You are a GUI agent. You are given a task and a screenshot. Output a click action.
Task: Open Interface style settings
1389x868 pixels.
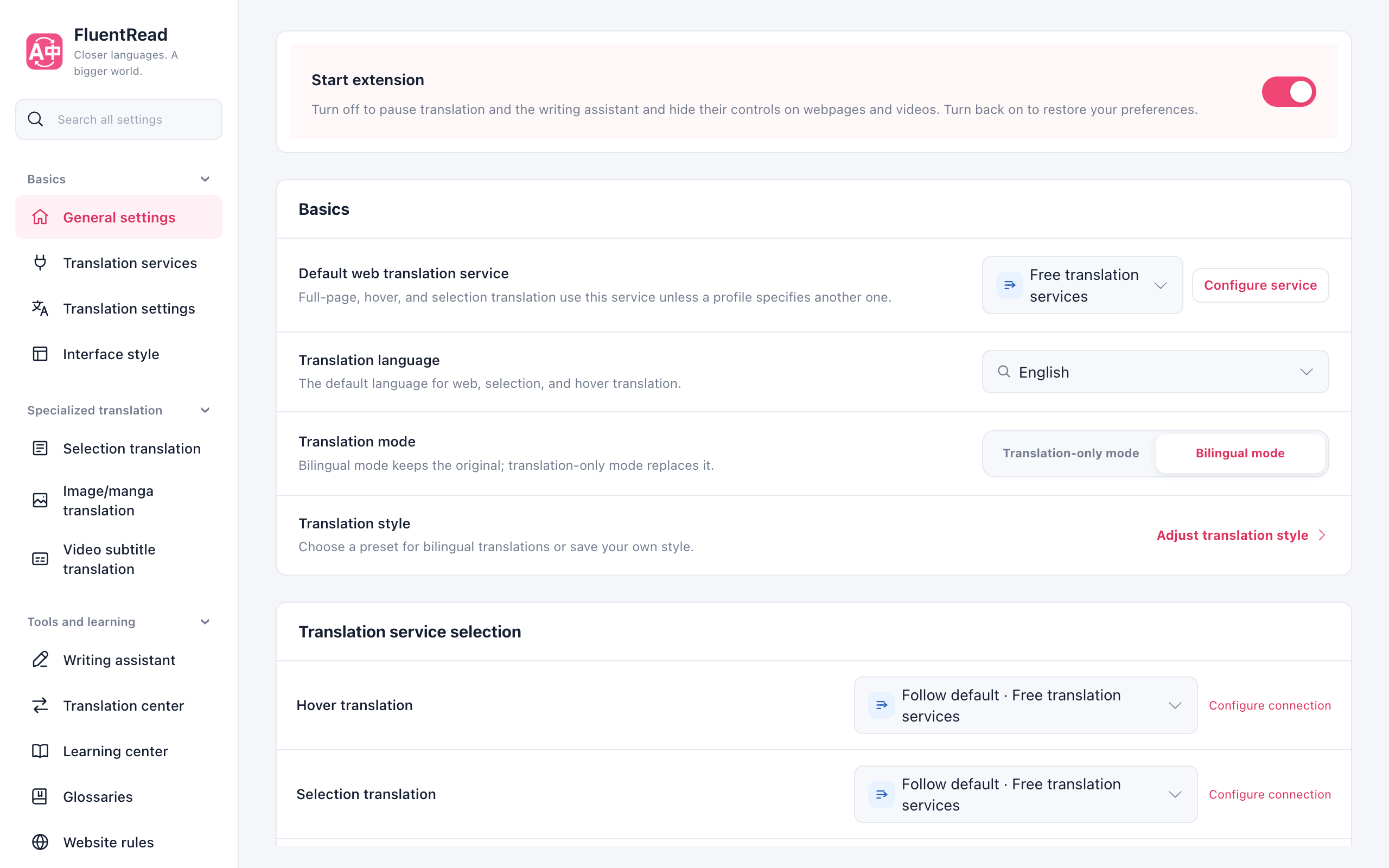click(118, 354)
